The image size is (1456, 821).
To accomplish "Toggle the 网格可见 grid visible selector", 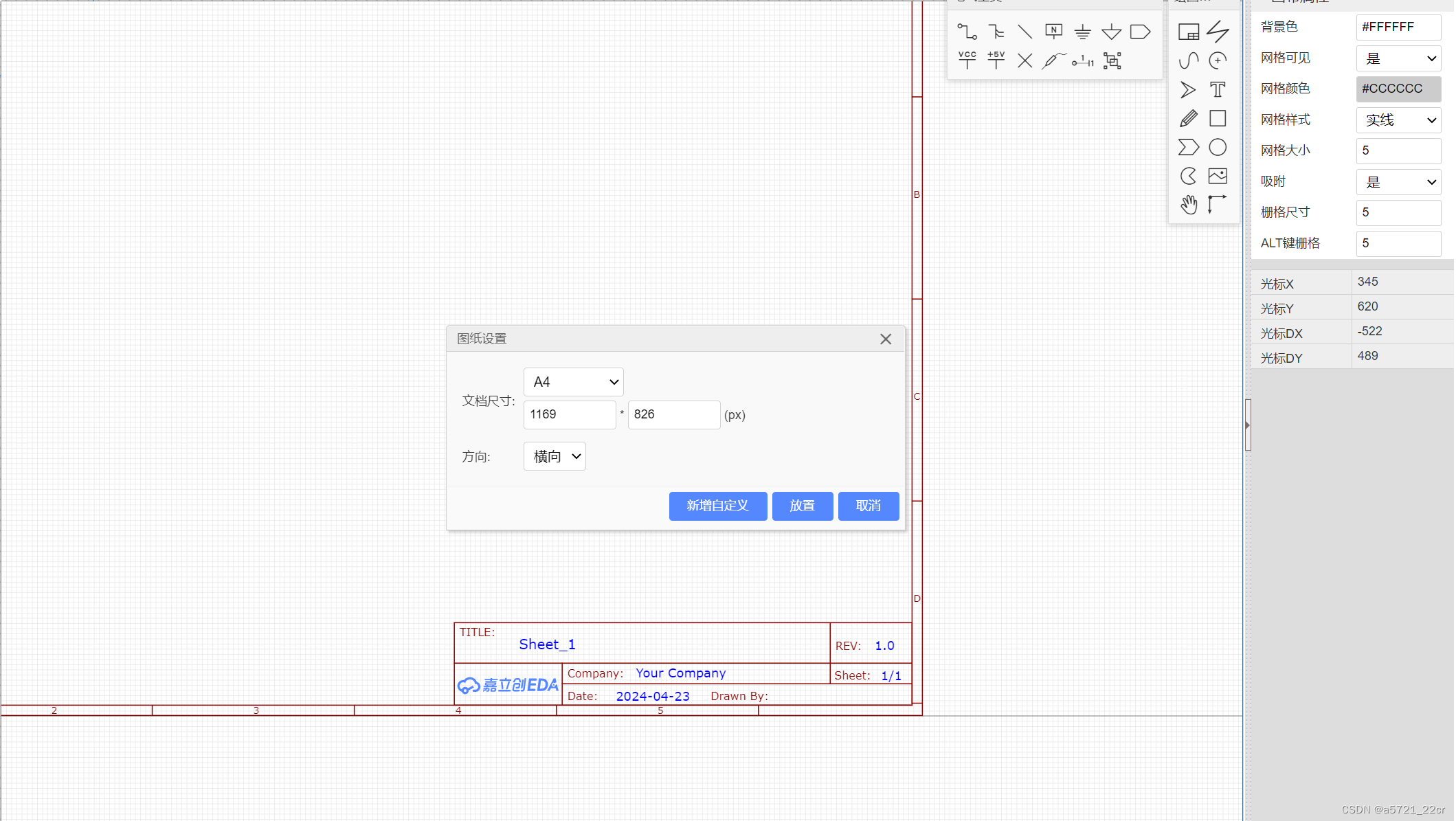I will tap(1399, 58).
